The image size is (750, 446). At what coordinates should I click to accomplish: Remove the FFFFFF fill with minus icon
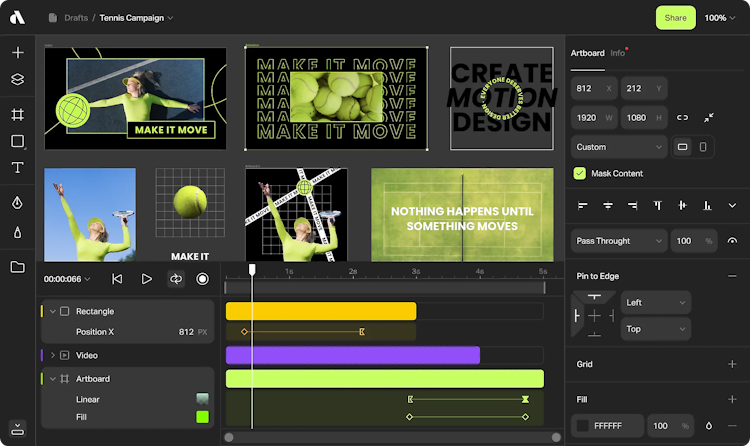732,426
